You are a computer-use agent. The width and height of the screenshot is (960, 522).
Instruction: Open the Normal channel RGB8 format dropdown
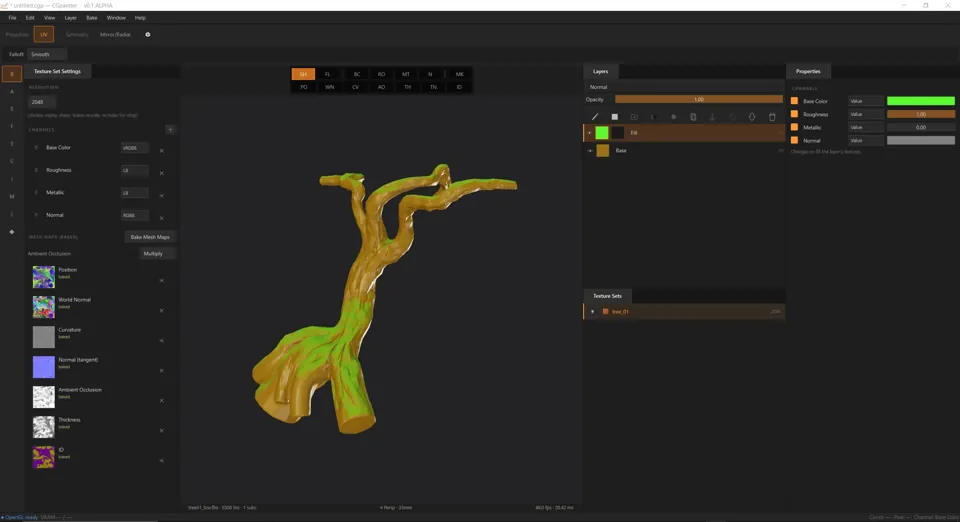pyautogui.click(x=134, y=215)
